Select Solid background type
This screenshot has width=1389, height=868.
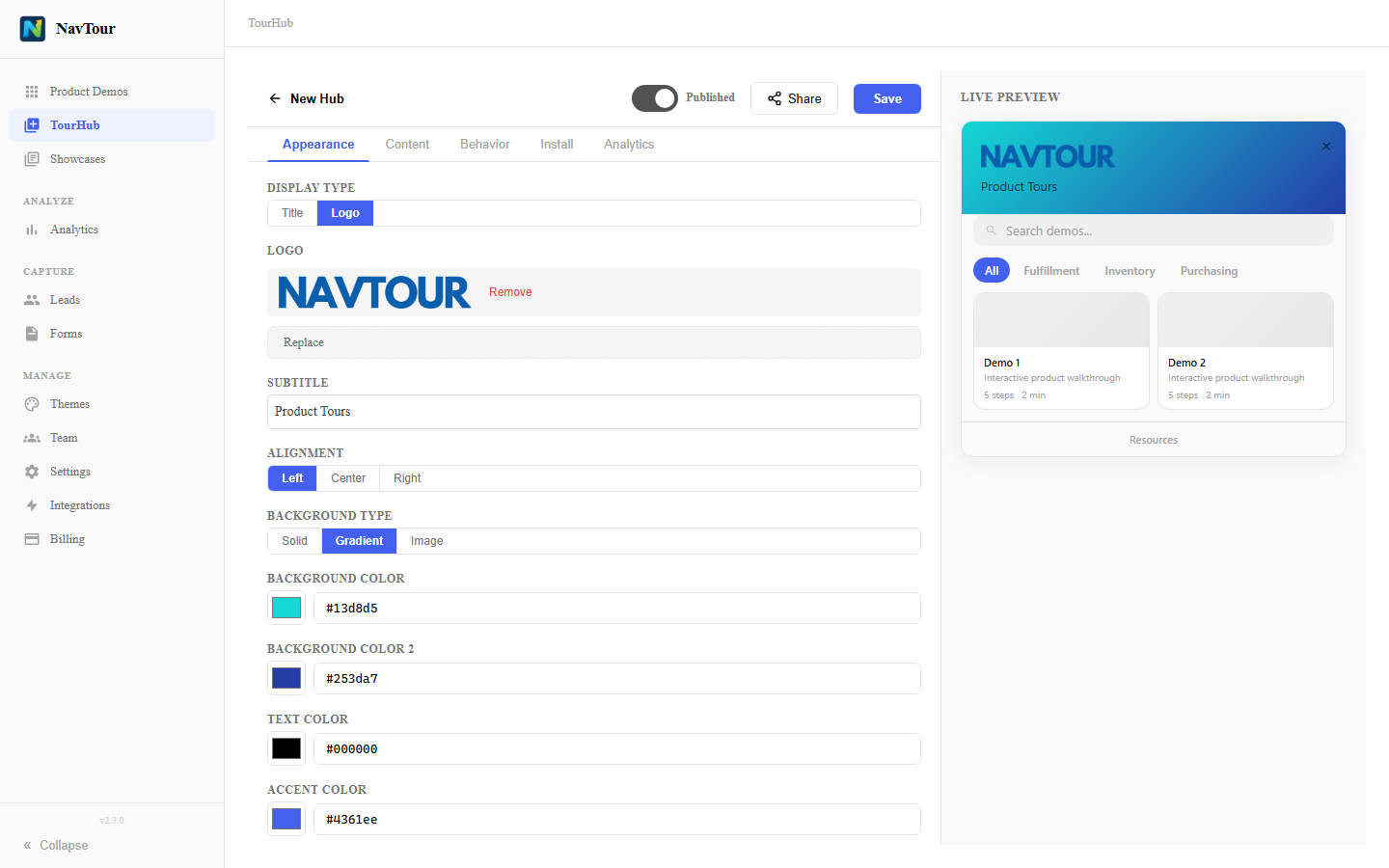[x=295, y=541]
